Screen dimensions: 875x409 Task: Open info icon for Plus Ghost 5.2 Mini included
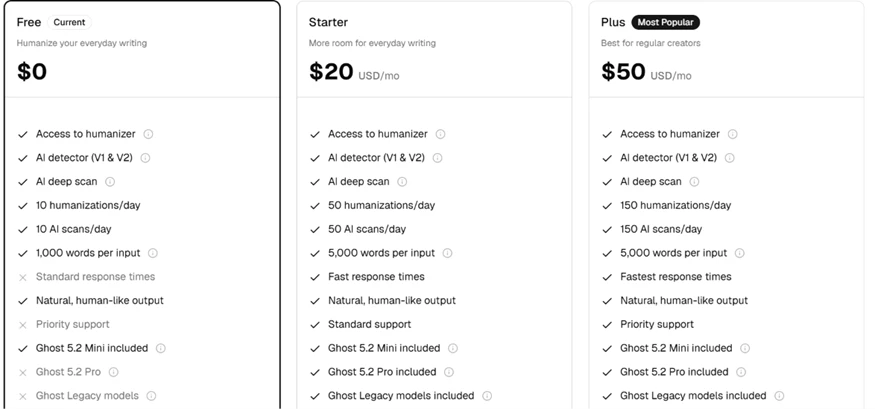745,348
